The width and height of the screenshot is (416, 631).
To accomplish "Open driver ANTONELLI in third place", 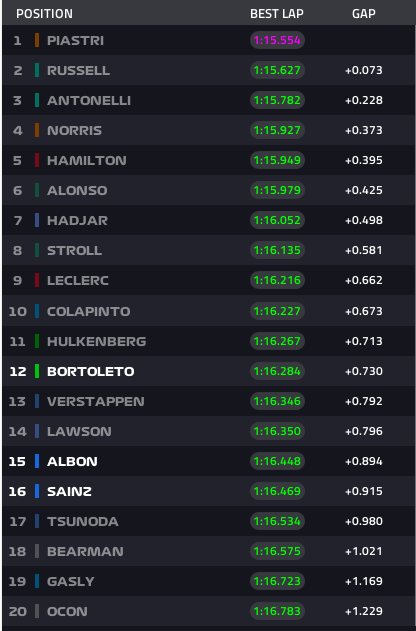I will tap(89, 100).
